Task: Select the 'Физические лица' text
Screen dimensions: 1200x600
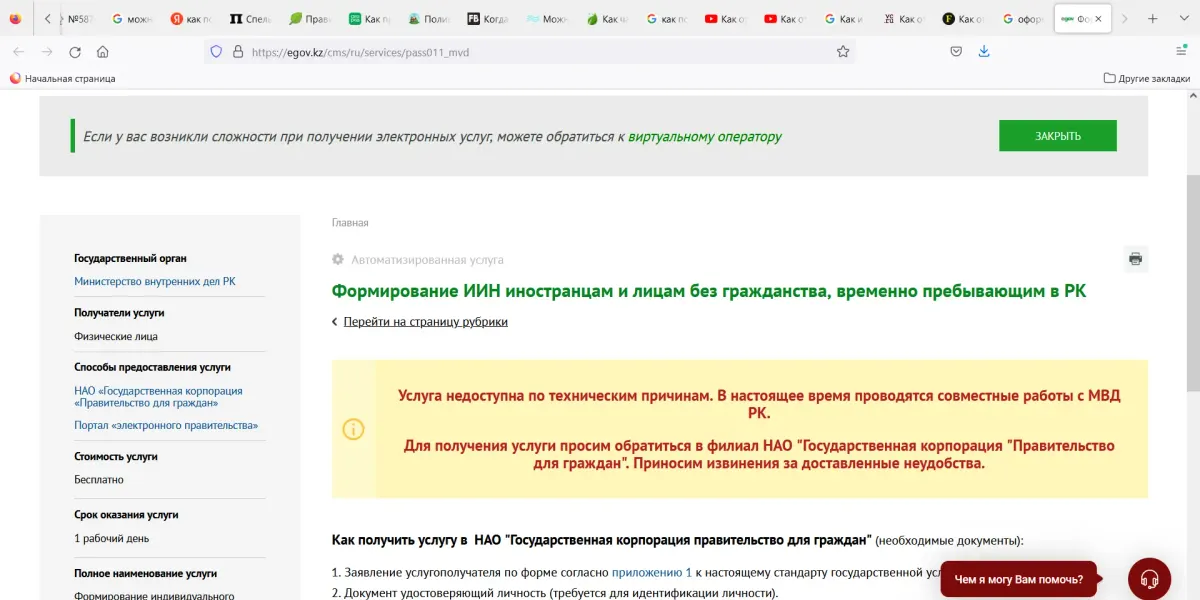Action: click(x=116, y=337)
